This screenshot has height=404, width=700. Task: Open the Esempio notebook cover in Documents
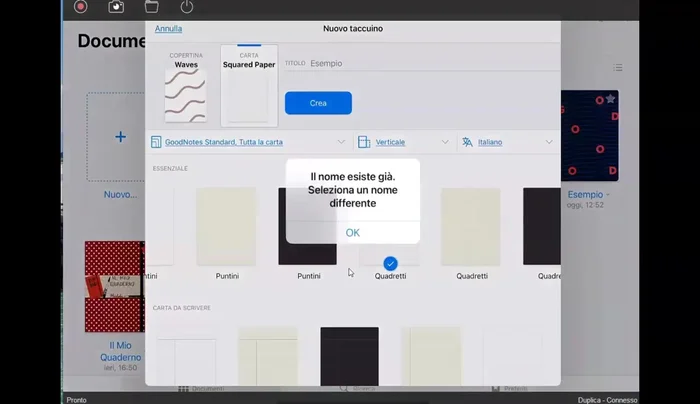click(590, 136)
